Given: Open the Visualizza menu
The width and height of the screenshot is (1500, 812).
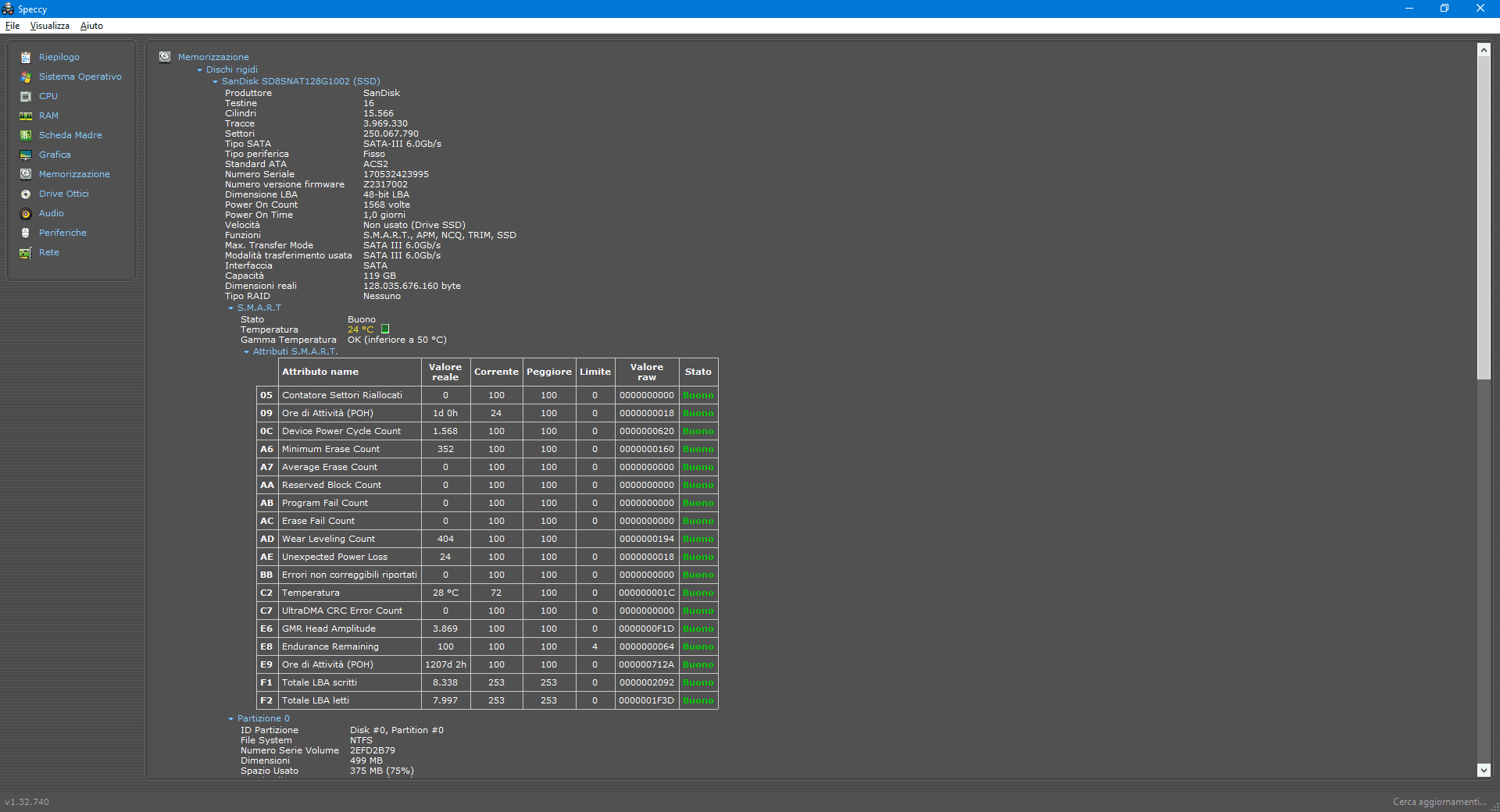Looking at the screenshot, I should 50,26.
